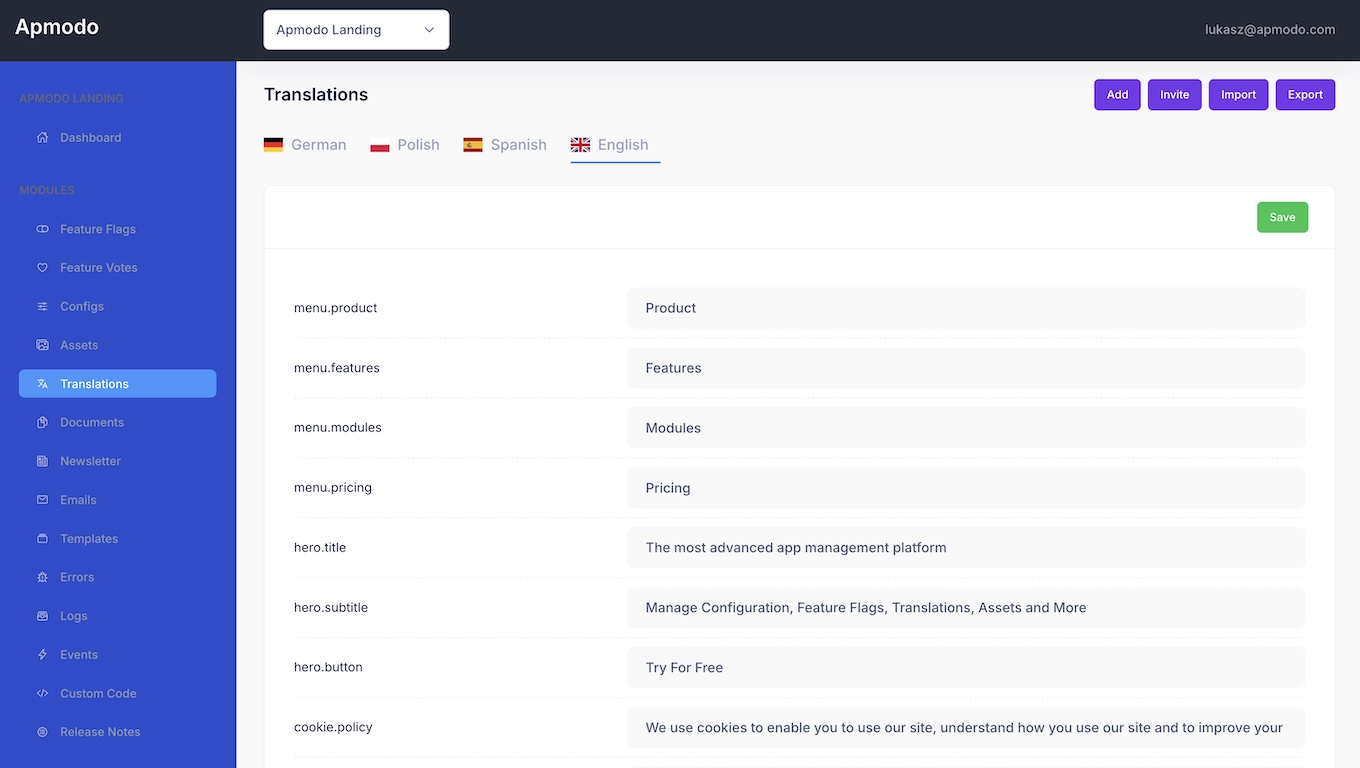Screen dimensions: 1360x768
Task: Open Release Notes in the sidebar
Action: coord(100,732)
